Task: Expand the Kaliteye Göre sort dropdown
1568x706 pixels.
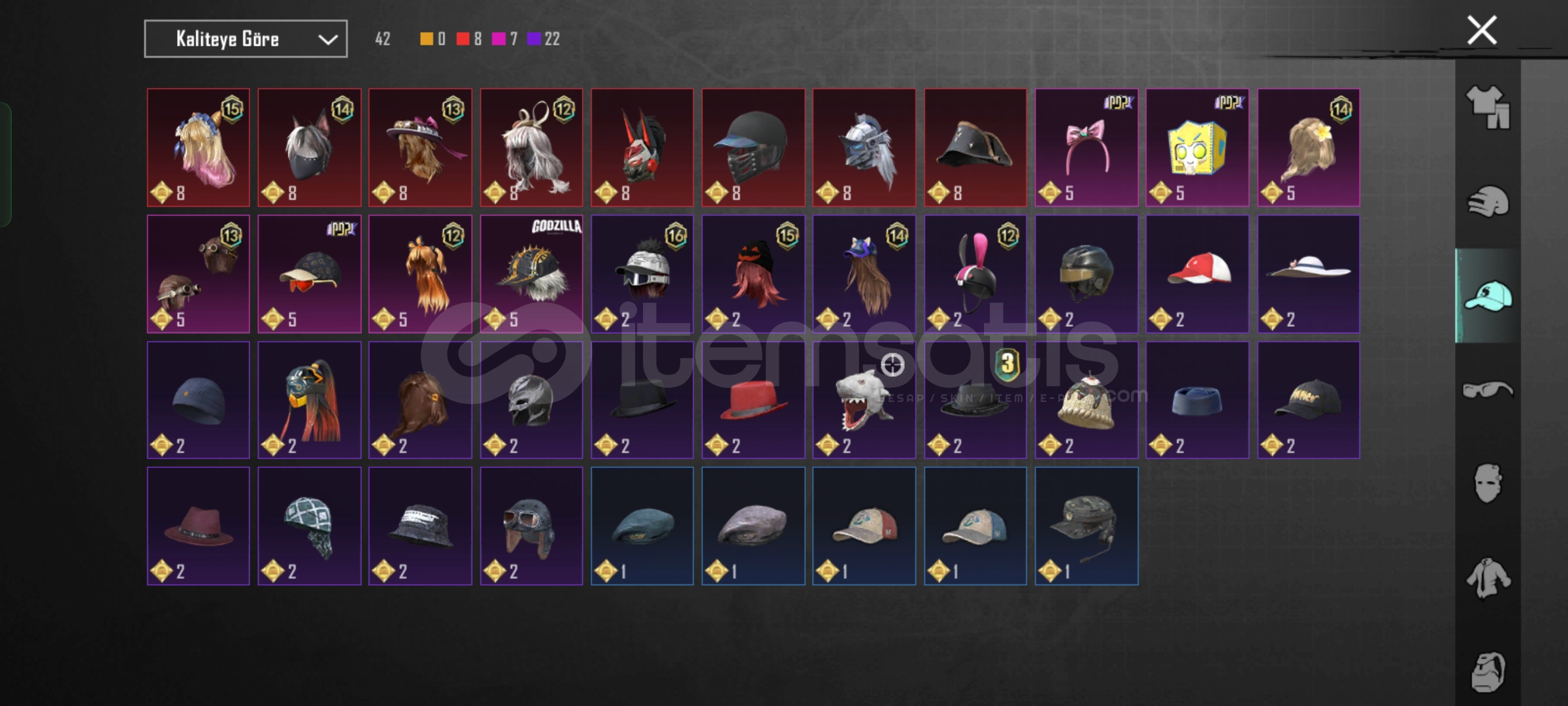Action: pyautogui.click(x=246, y=39)
